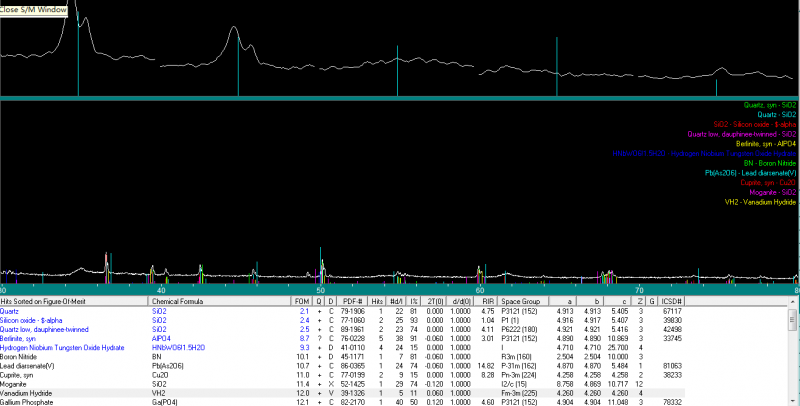Click 'Pb(As2O6) - Lead diarsenate(V)' legend entry

(x=751, y=173)
